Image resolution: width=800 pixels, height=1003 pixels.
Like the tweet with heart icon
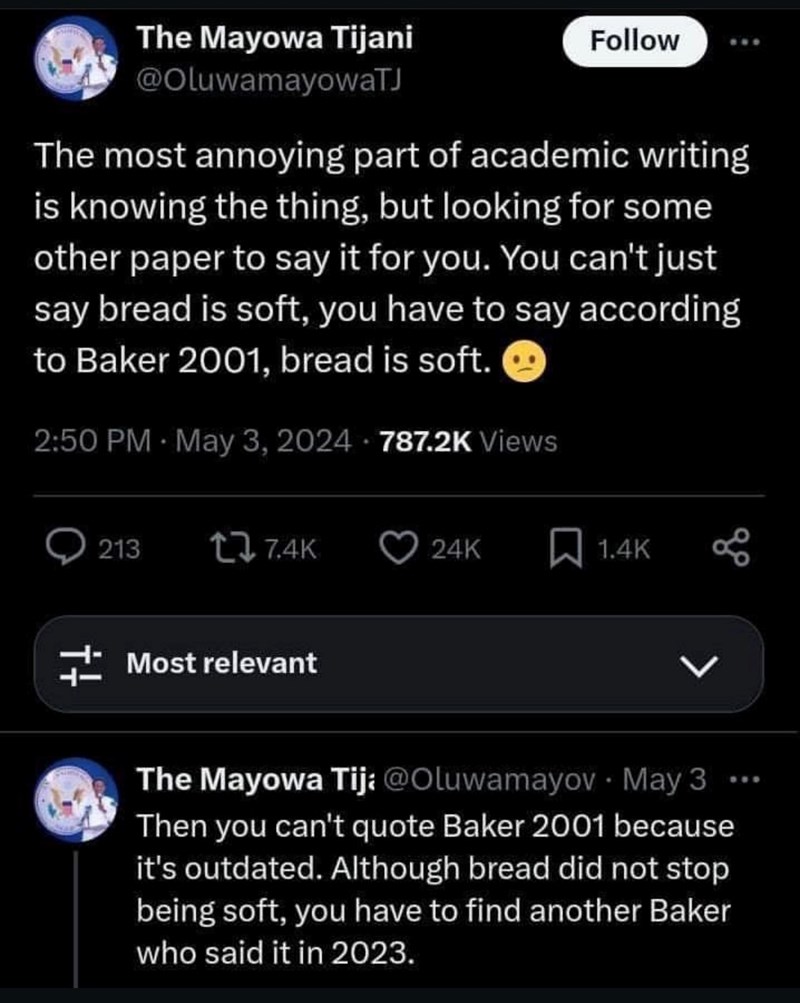tap(401, 546)
